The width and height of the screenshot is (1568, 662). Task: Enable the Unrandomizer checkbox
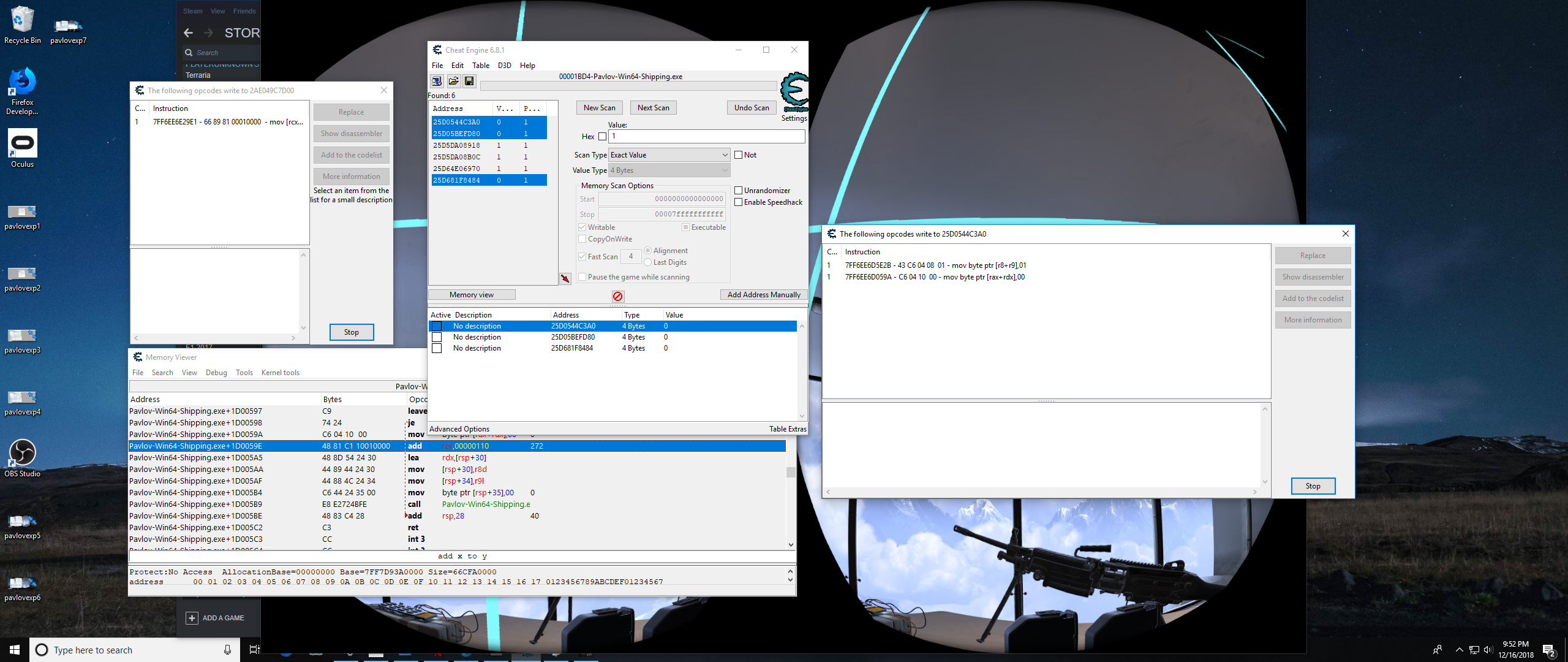point(739,191)
